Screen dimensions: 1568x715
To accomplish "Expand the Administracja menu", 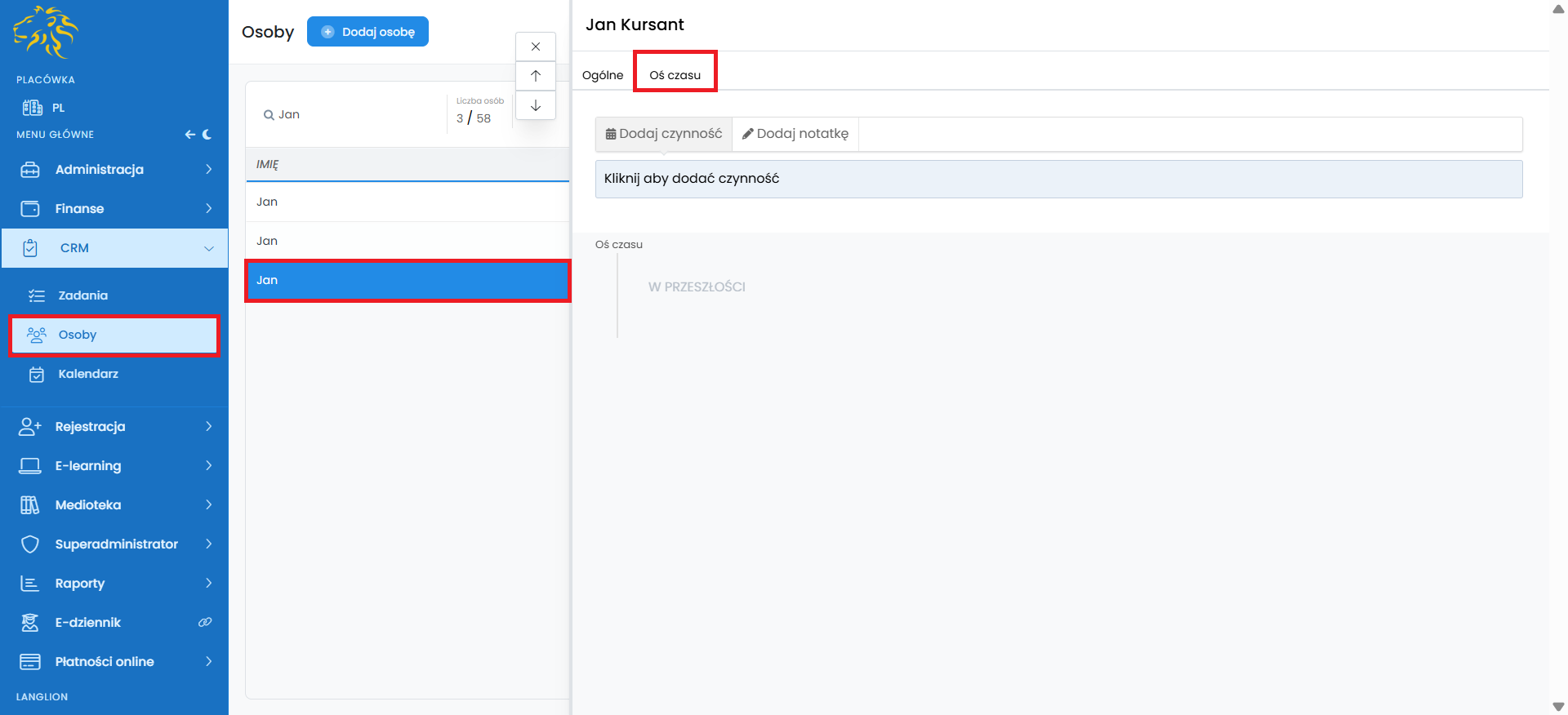I will point(114,170).
